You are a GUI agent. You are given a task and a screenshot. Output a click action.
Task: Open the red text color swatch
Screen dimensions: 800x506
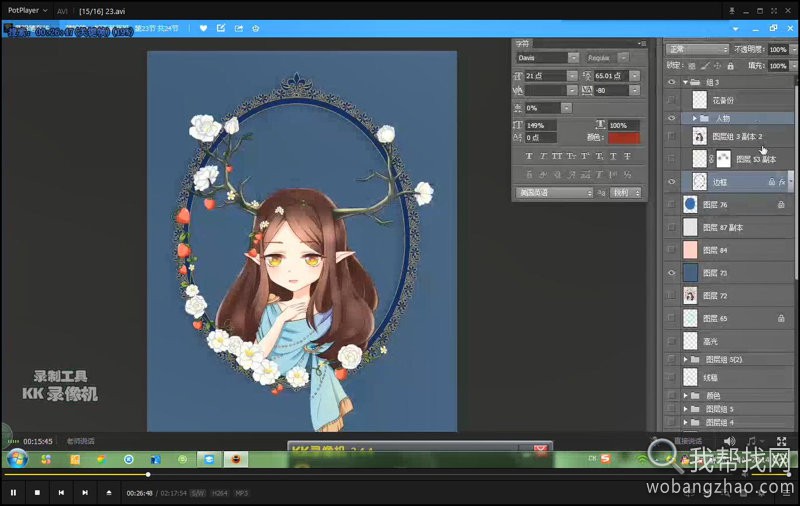623,138
